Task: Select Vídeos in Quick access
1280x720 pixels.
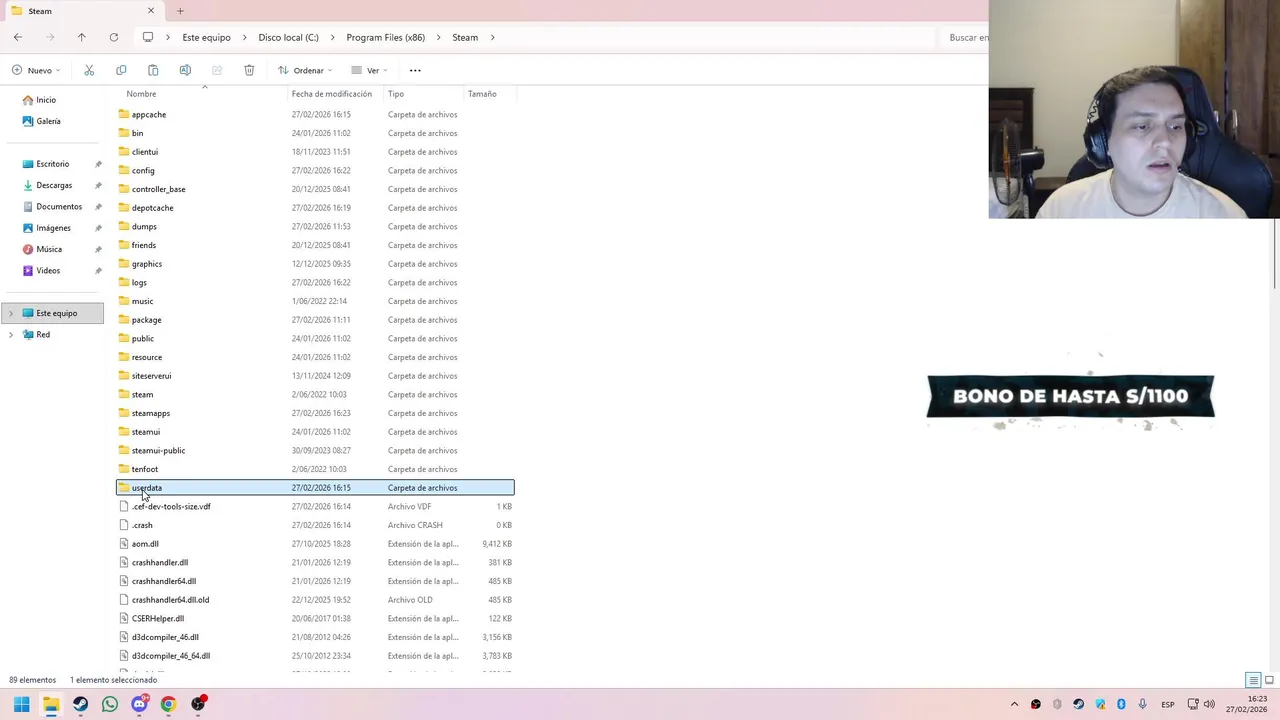Action: coord(48,270)
